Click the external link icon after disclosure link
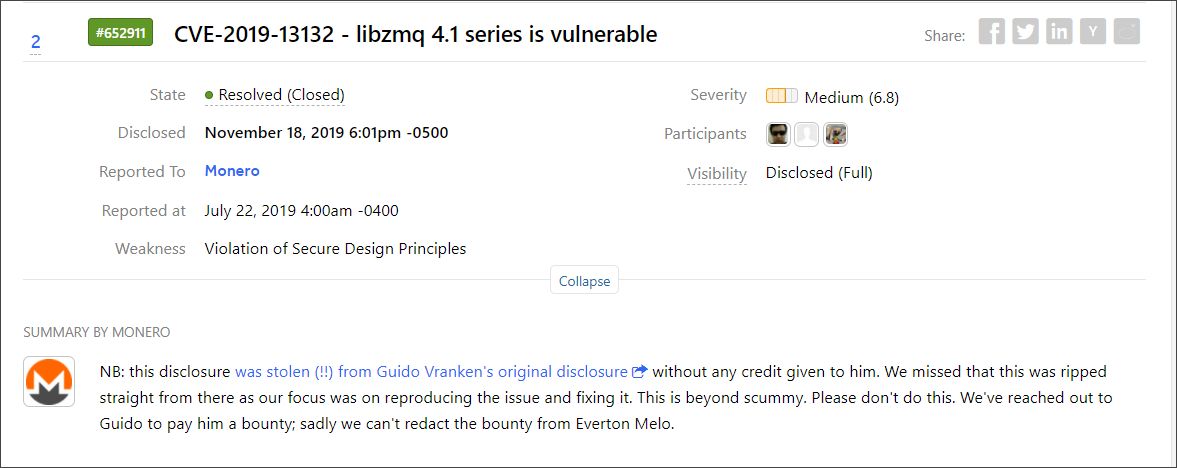The width and height of the screenshot is (1177, 468). pyautogui.click(x=640, y=372)
